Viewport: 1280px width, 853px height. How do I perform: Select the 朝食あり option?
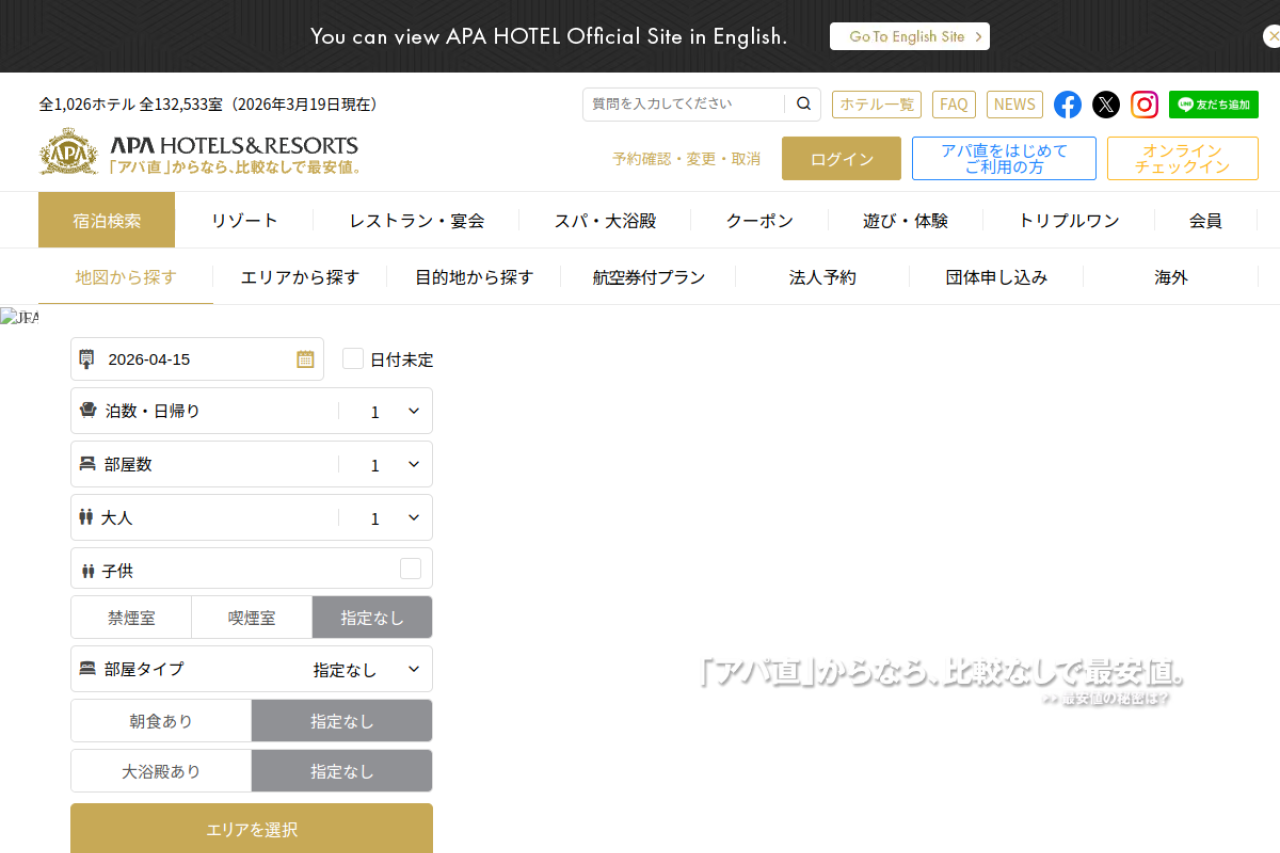click(161, 721)
